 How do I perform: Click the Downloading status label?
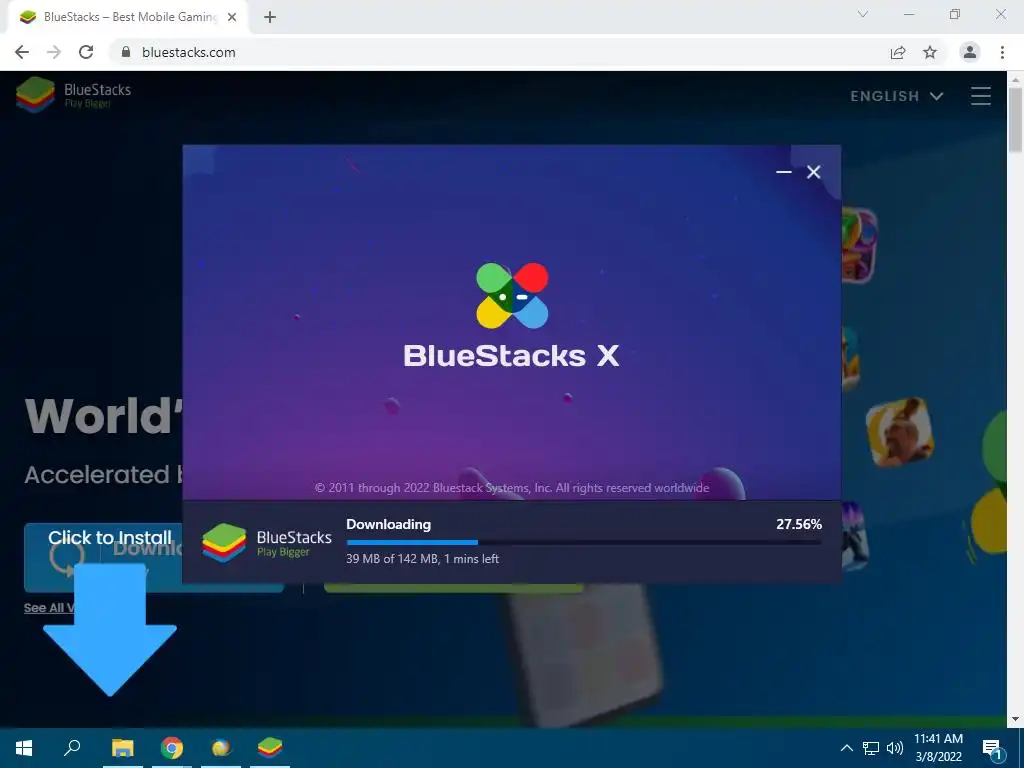(389, 524)
